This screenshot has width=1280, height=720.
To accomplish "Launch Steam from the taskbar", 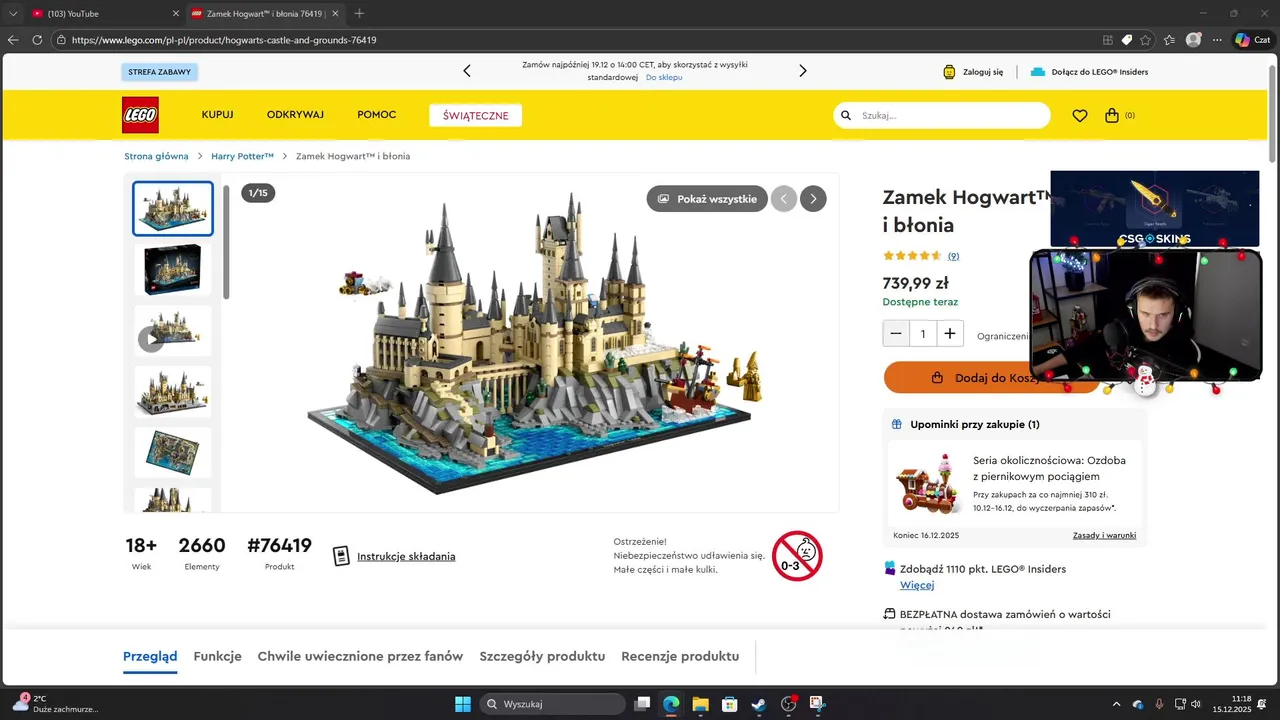I will [x=759, y=704].
